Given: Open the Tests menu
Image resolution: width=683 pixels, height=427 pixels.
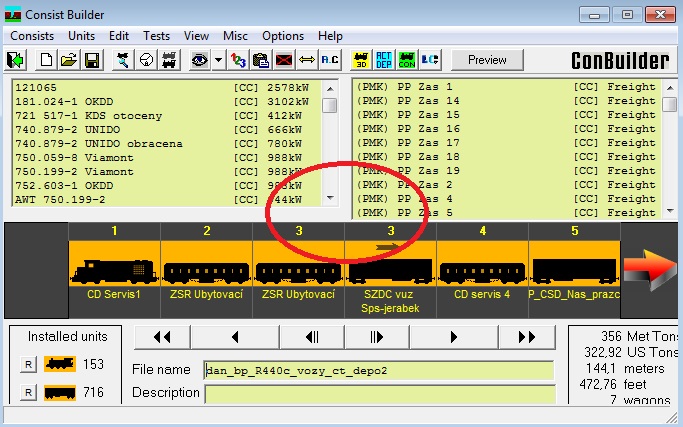Looking at the screenshot, I should click(x=157, y=36).
